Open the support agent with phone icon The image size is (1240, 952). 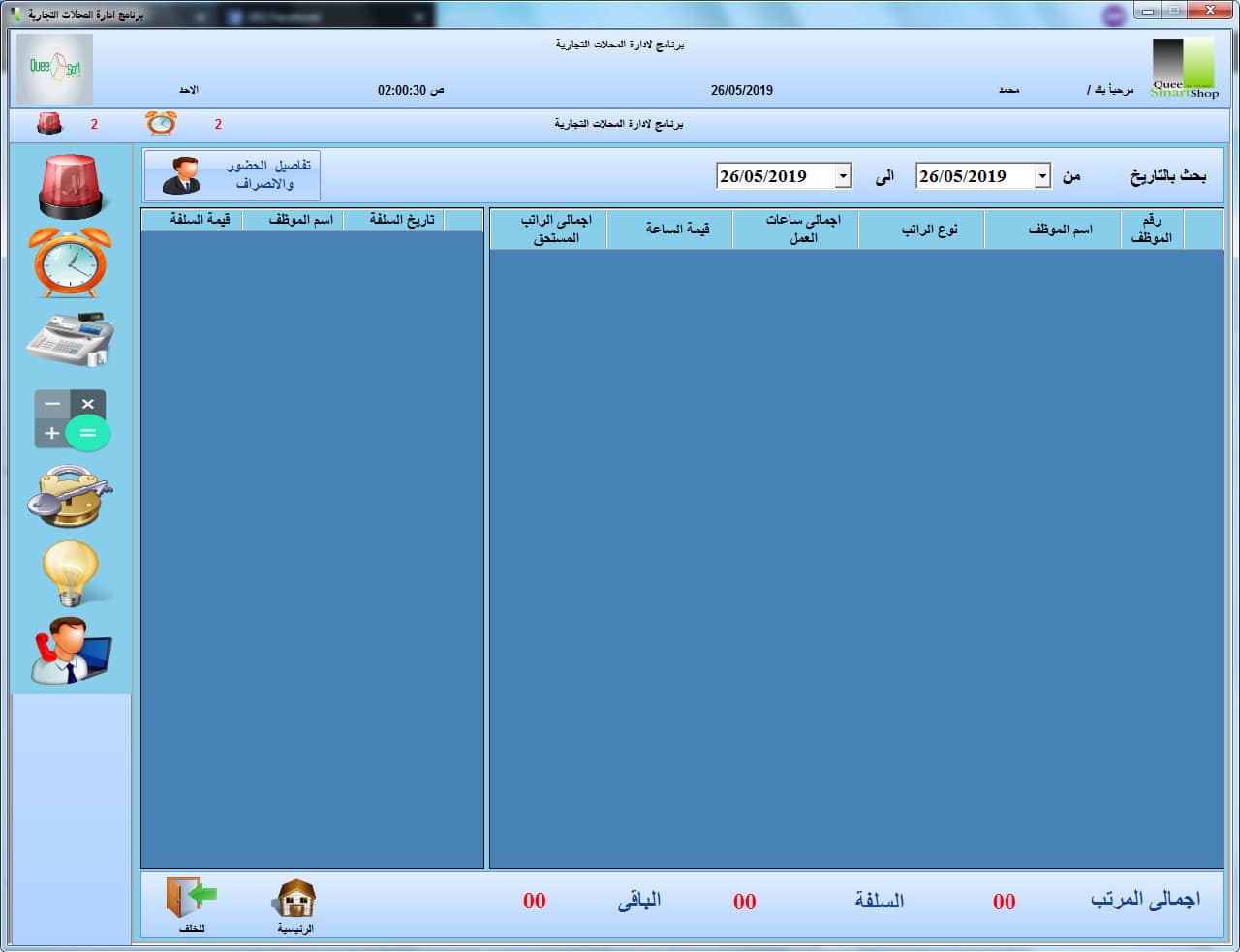pos(71,651)
